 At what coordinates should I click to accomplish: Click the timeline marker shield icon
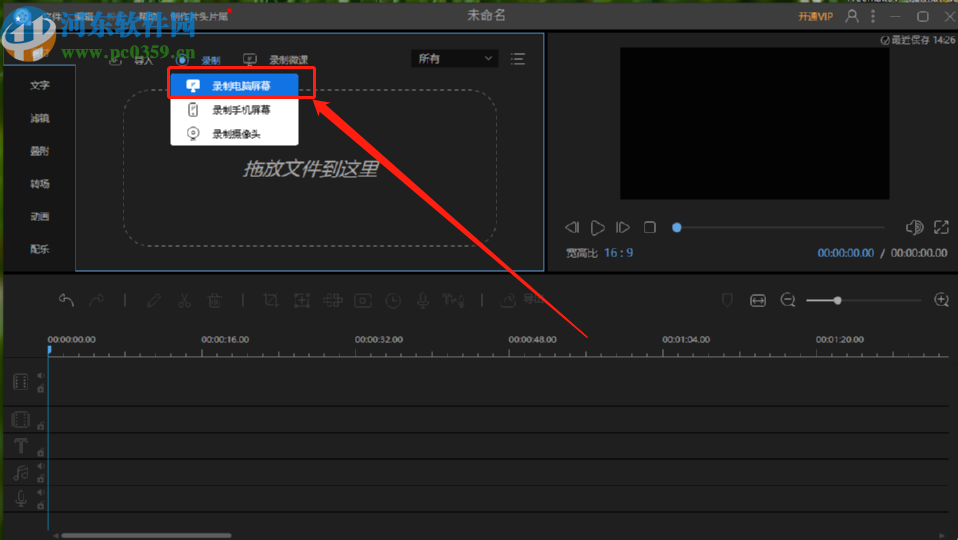tap(727, 300)
